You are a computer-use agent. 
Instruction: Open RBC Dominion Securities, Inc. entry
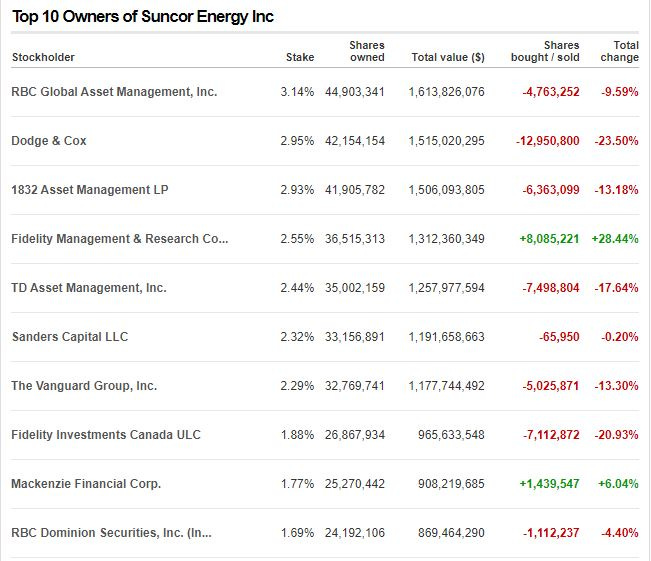tap(111, 533)
